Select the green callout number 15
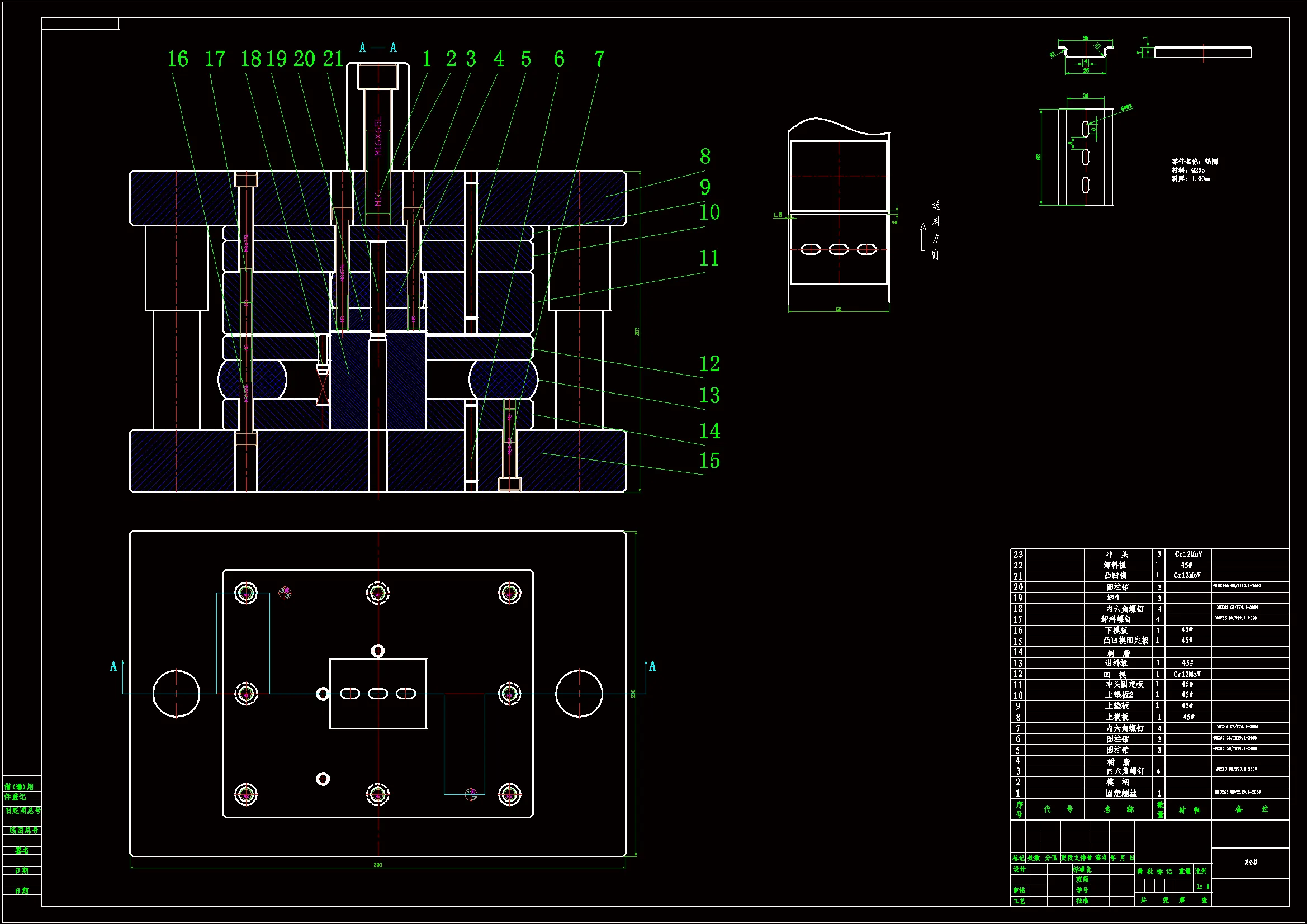 coord(709,461)
